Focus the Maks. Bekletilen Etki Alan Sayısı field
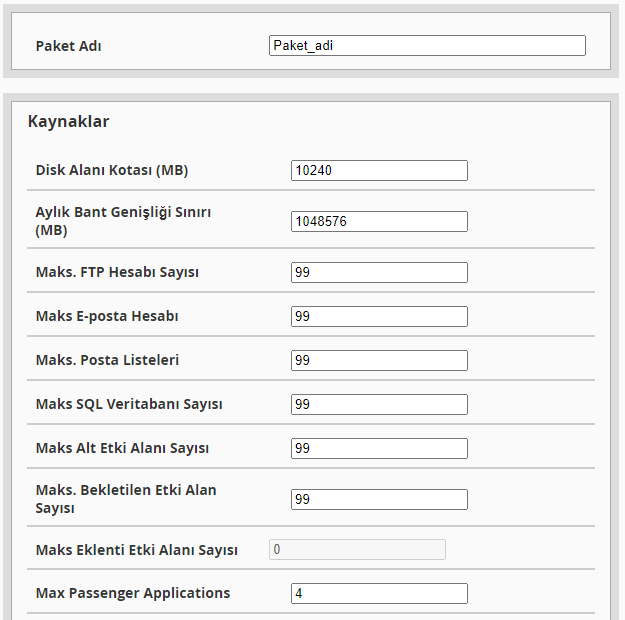The image size is (625, 620). click(379, 499)
